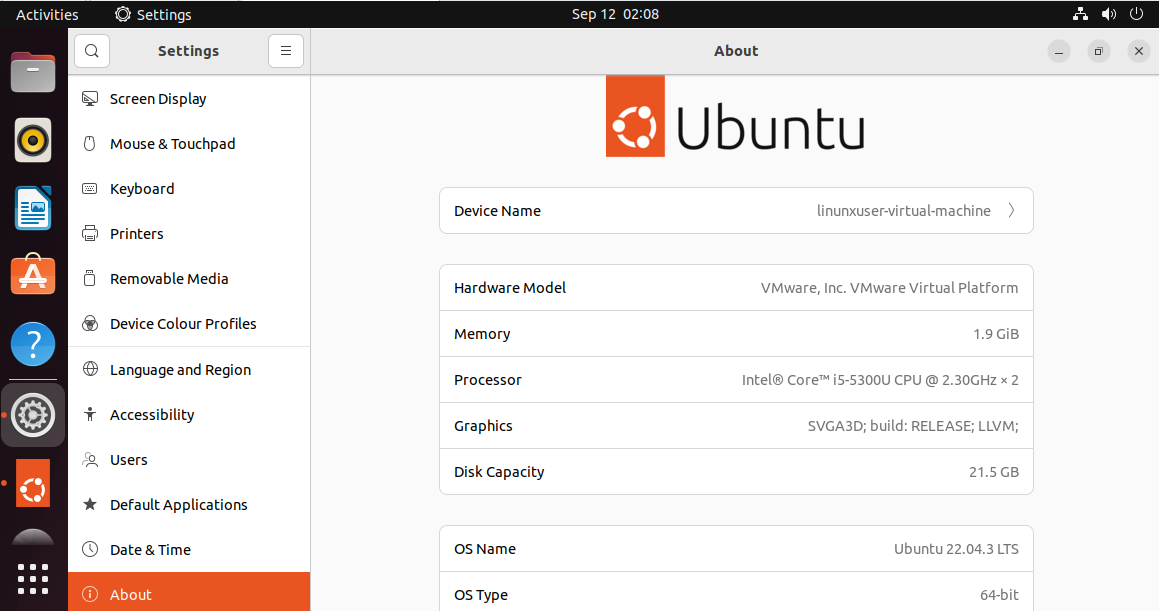1159x611 pixels.
Task: Open Screen Display settings
Action: click(x=158, y=99)
